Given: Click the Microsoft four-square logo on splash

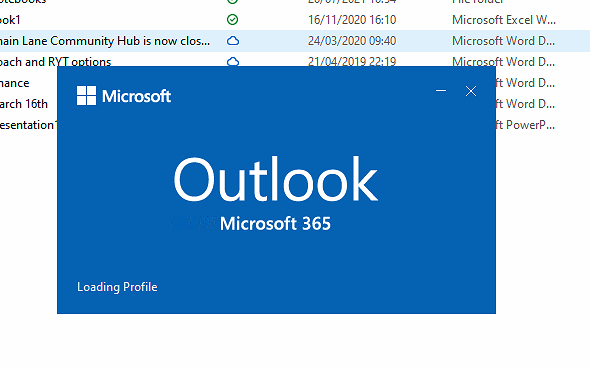Looking at the screenshot, I should (87, 96).
